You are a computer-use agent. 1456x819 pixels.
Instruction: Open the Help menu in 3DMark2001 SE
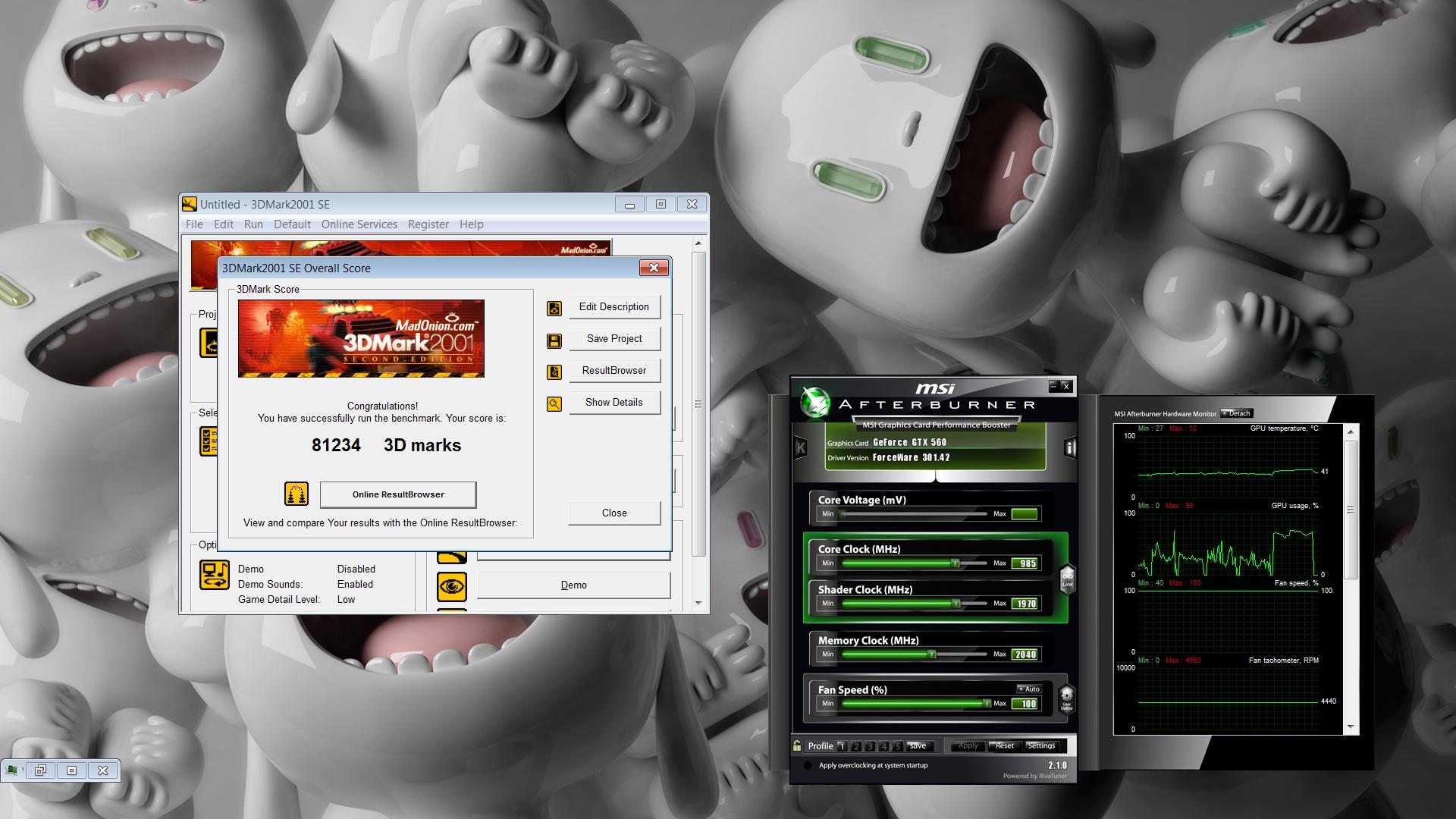coord(471,224)
